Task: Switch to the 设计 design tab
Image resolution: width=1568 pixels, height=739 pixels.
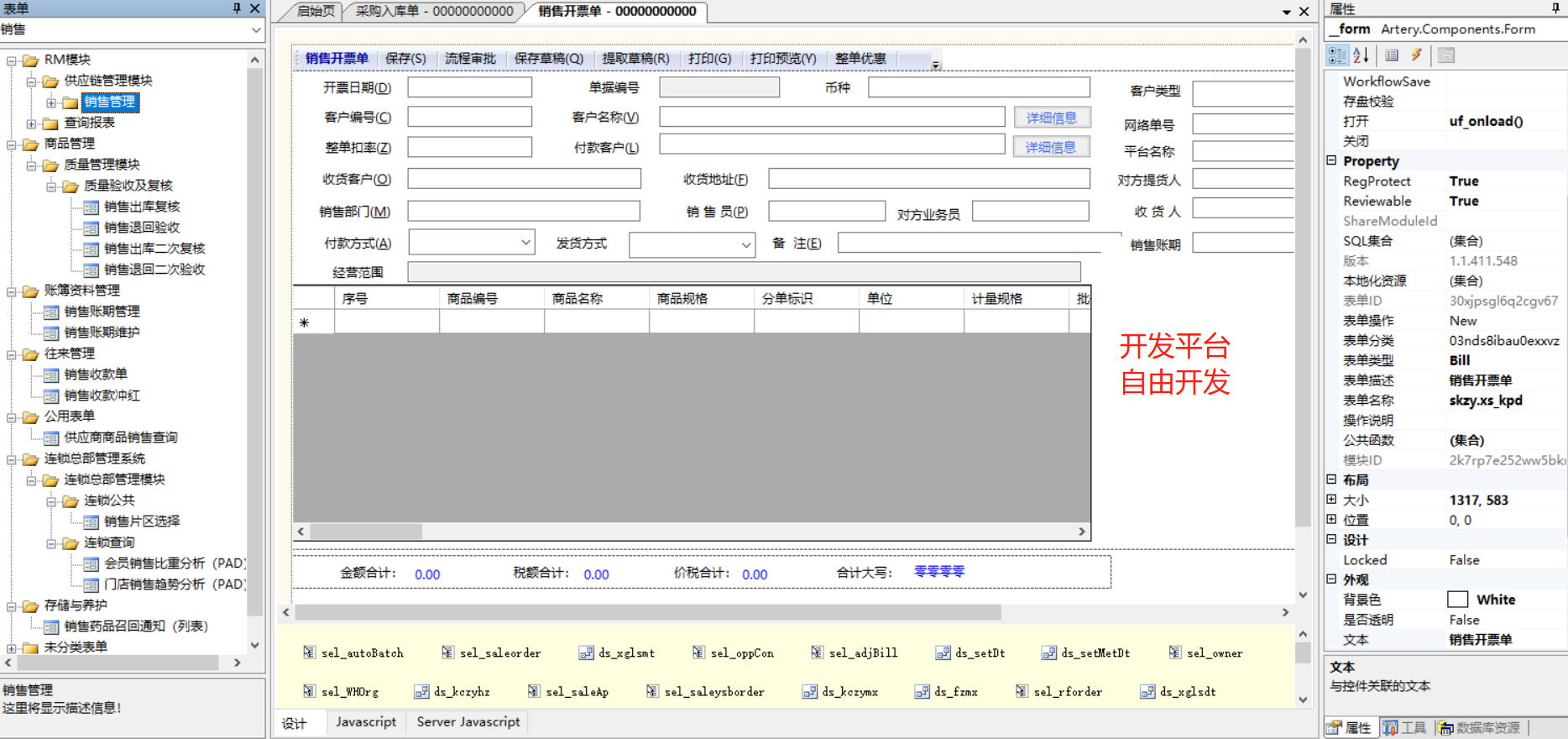Action: [295, 723]
